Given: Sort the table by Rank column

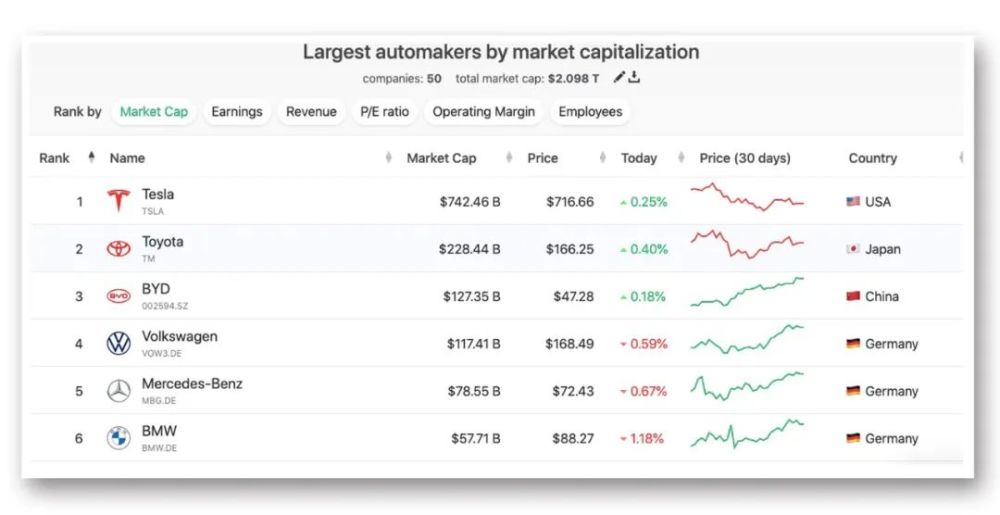Looking at the screenshot, I should pyautogui.click(x=55, y=158).
